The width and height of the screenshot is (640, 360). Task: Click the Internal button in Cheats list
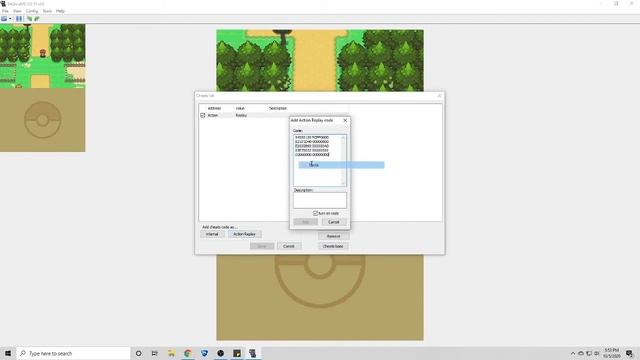click(x=212, y=234)
